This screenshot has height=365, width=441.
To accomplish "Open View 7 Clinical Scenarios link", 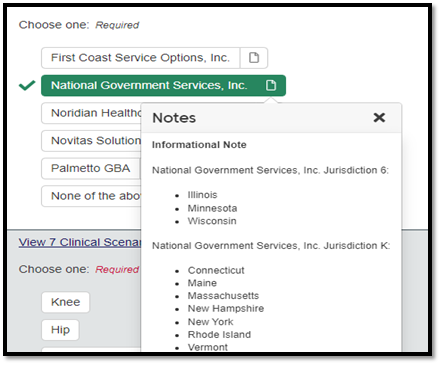I will click(x=80, y=242).
